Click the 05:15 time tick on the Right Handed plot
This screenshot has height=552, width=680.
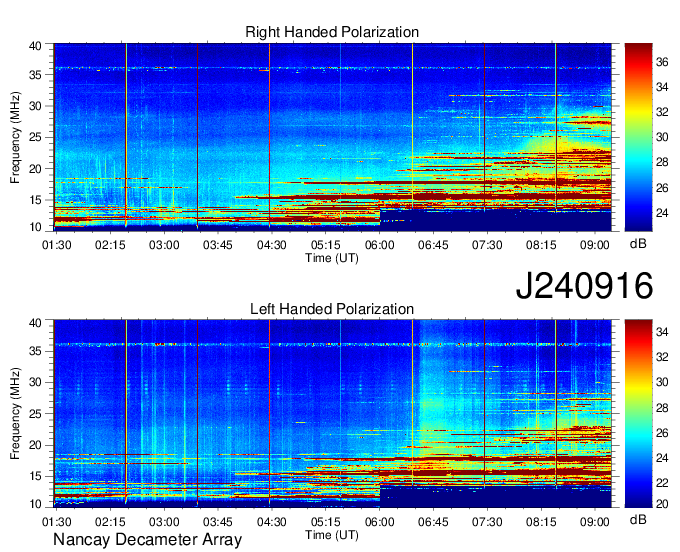pos(326,245)
